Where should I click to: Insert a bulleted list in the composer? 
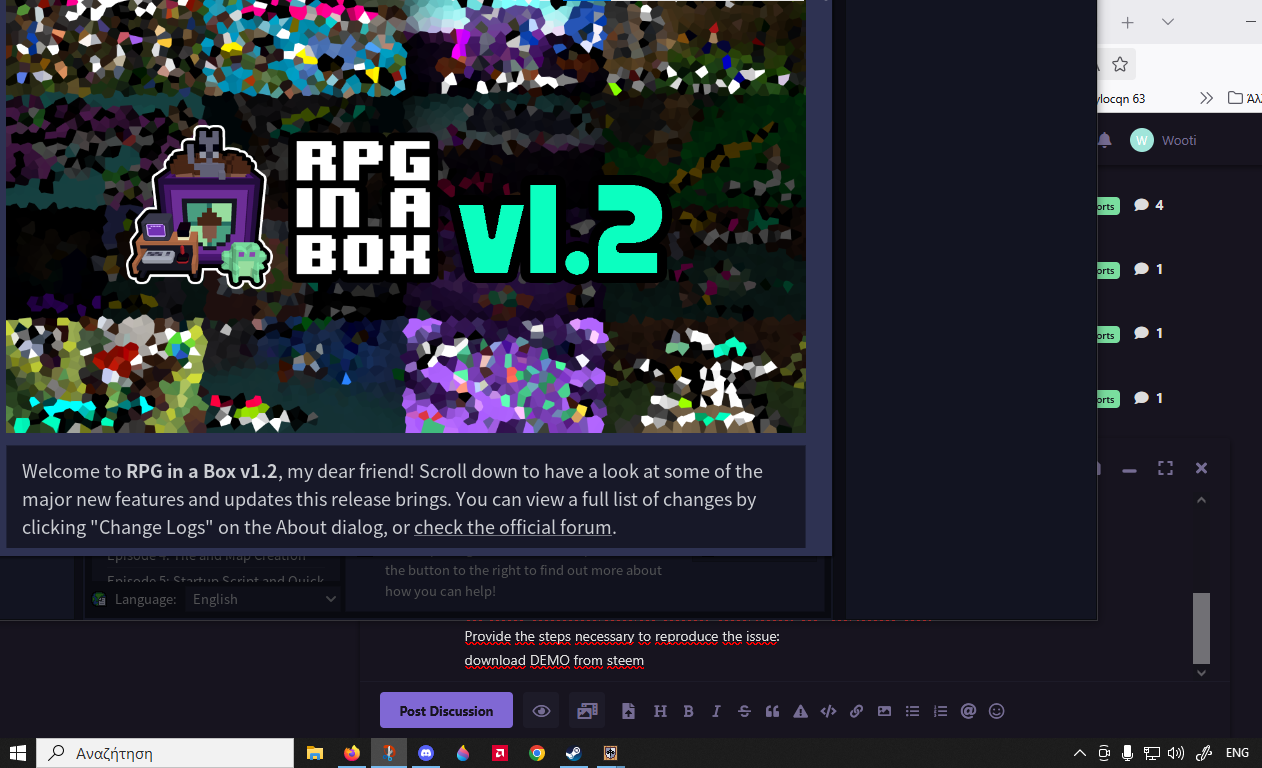click(x=912, y=711)
